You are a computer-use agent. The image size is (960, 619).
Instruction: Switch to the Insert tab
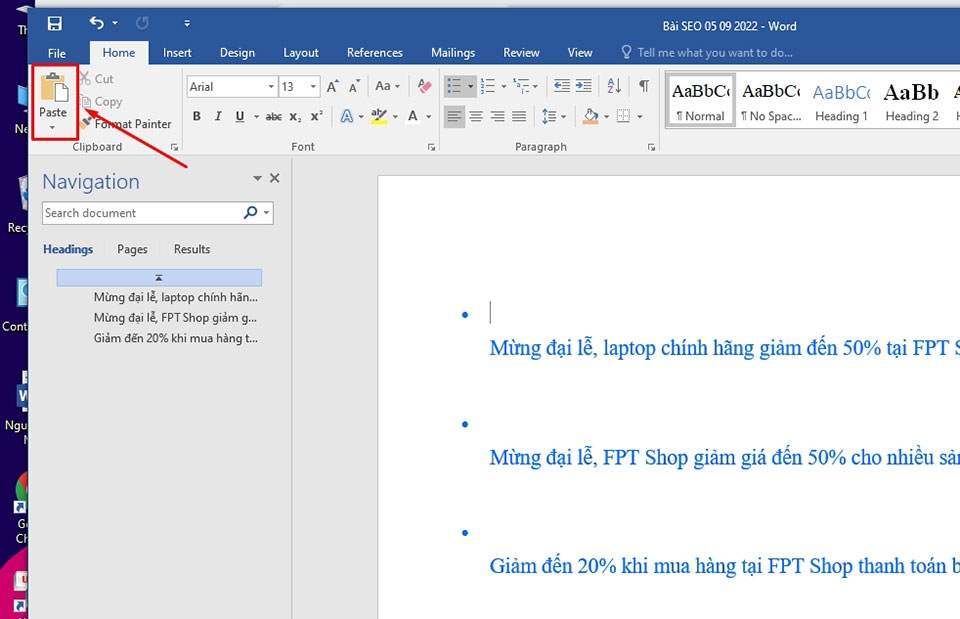(177, 53)
